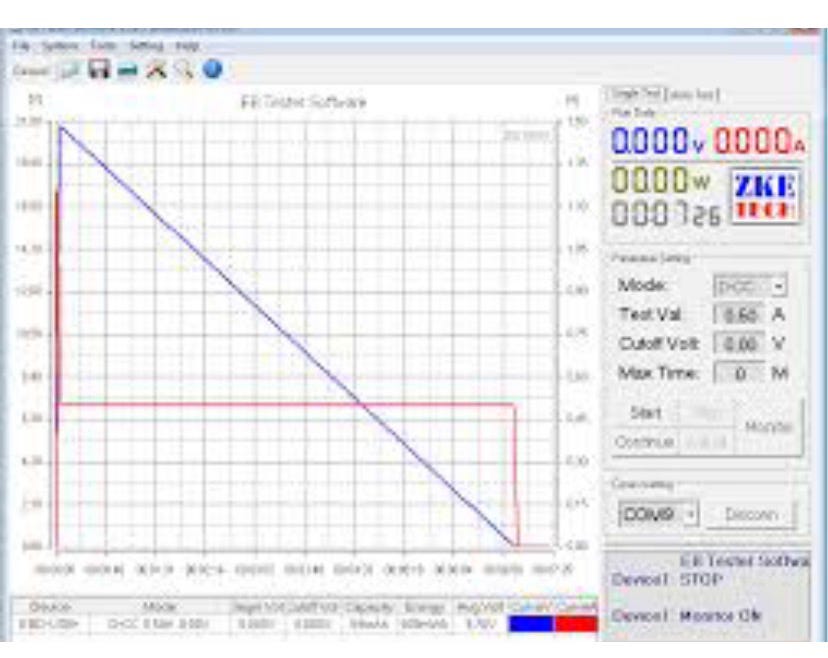Click the crossed tools settings icon
This screenshot has height=658, width=828.
pos(156,69)
